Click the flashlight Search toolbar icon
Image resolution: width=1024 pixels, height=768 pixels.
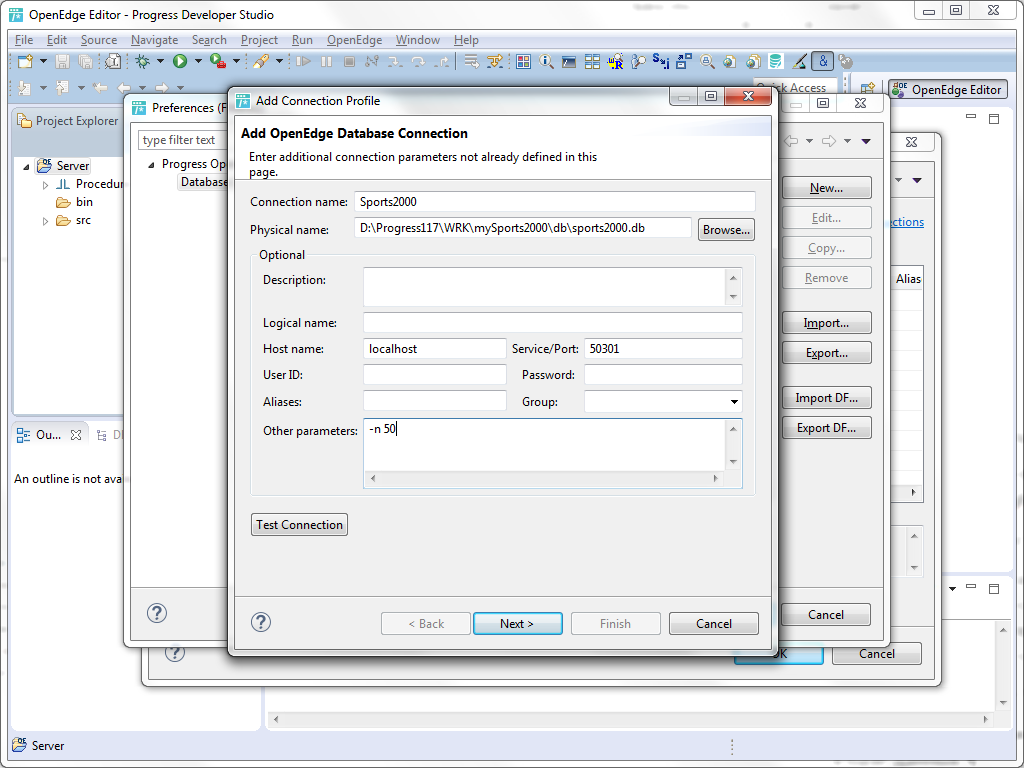point(261,62)
